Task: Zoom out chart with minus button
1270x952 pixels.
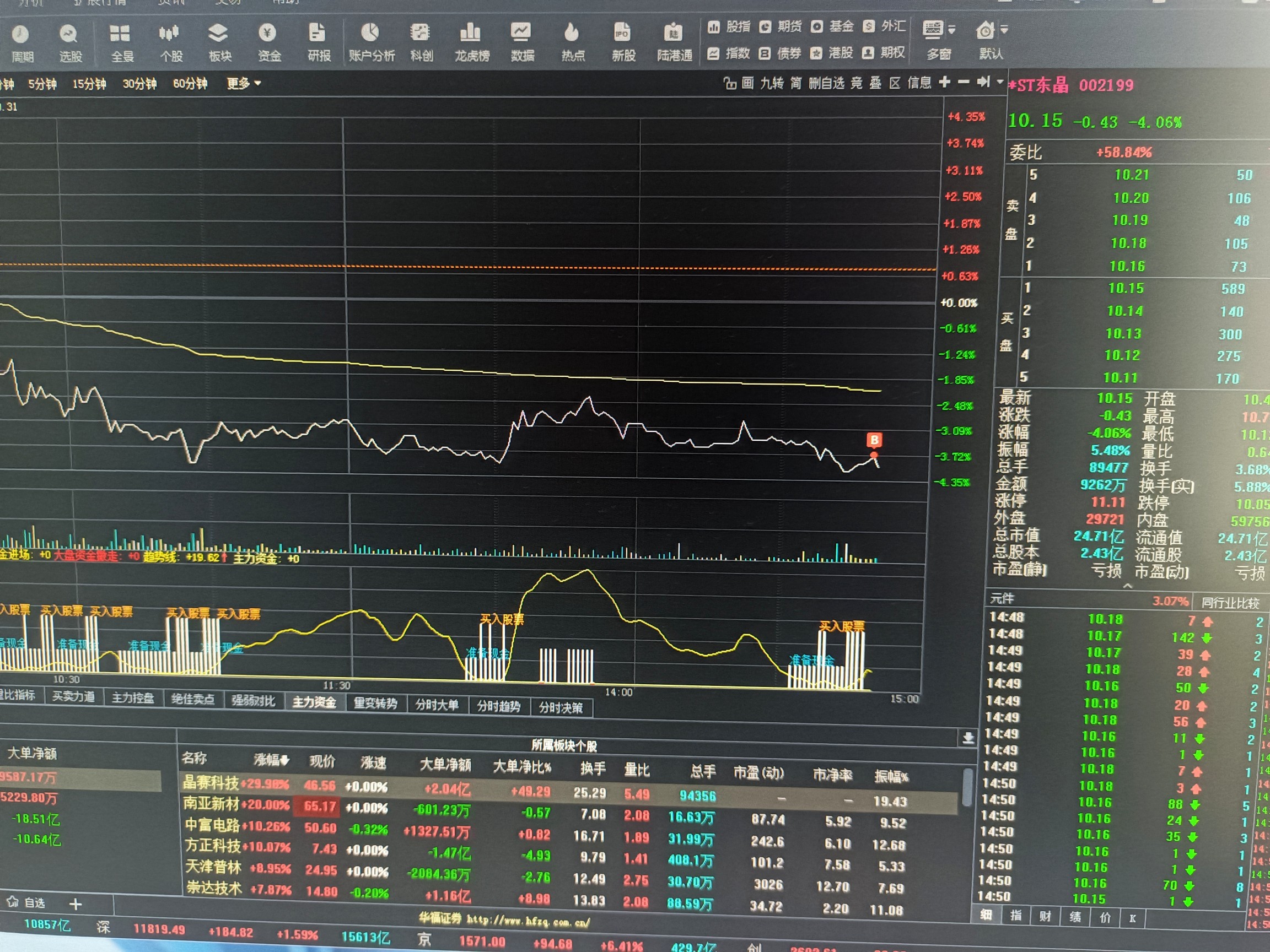Action: pos(964,82)
